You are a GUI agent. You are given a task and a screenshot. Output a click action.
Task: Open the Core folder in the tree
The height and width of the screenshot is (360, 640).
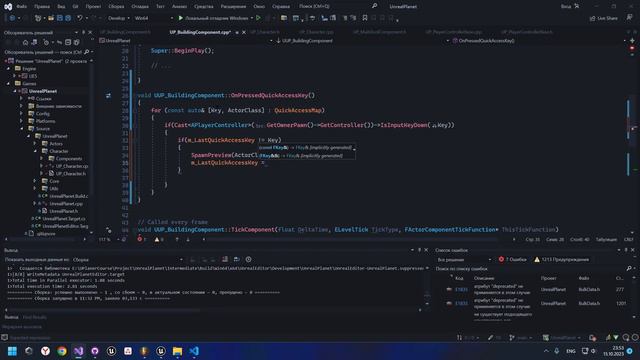point(54,181)
